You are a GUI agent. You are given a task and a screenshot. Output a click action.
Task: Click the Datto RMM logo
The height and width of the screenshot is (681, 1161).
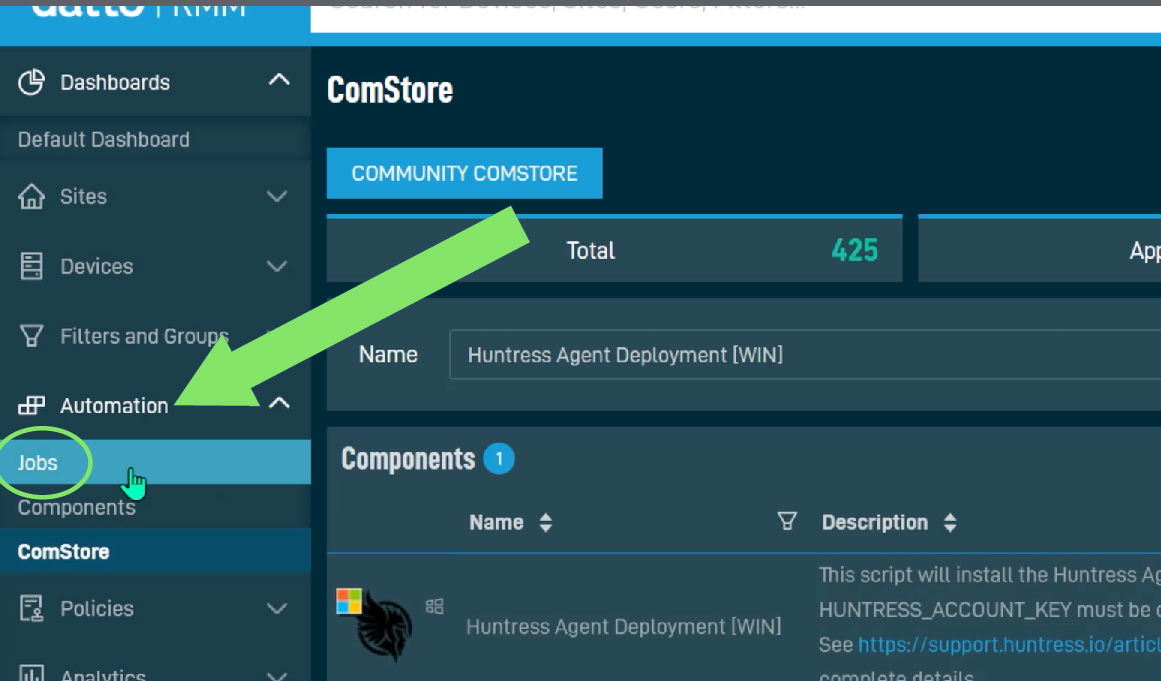[x=138, y=9]
